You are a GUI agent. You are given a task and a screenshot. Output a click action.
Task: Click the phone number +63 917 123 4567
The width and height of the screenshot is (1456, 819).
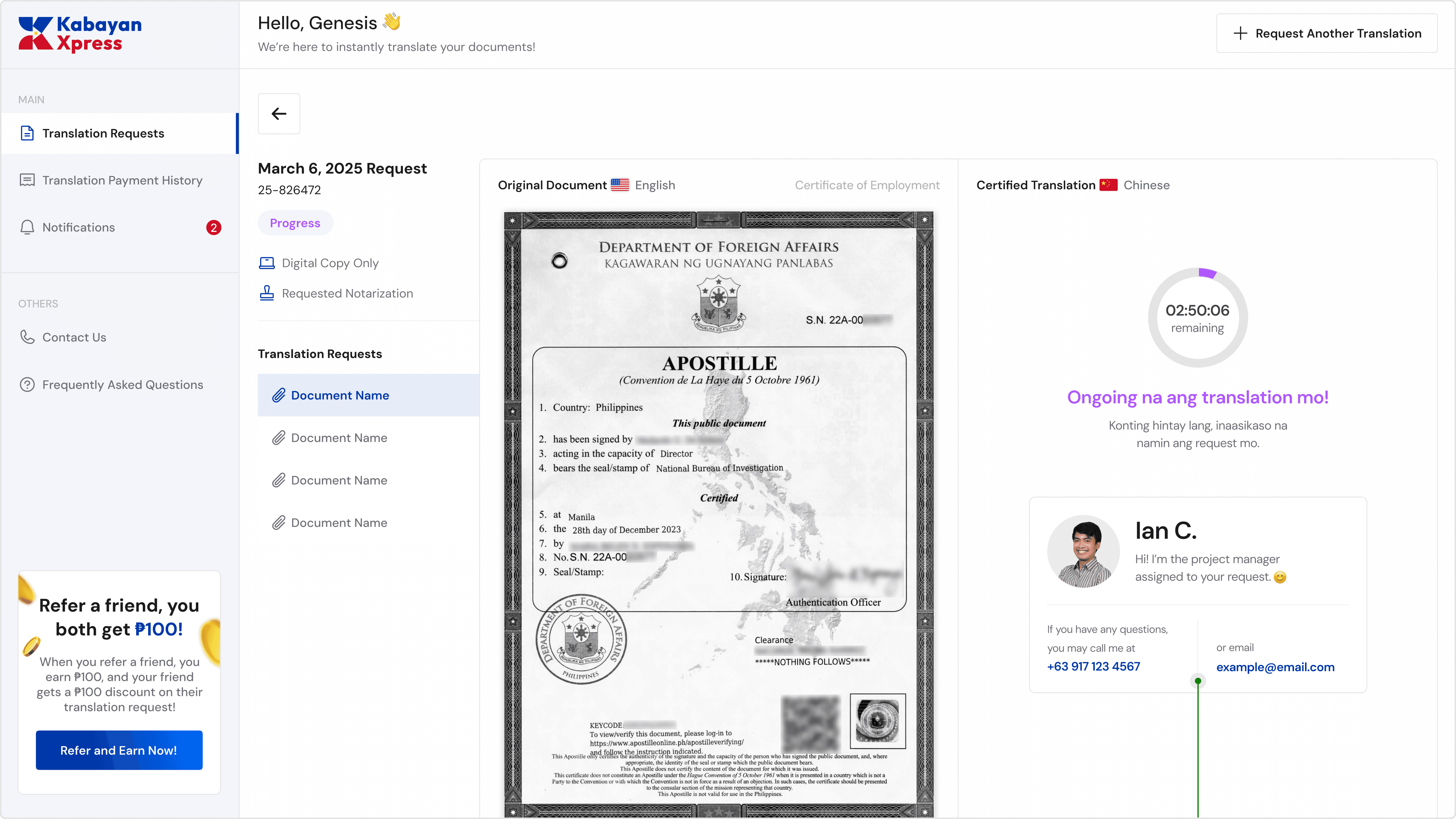(x=1093, y=666)
